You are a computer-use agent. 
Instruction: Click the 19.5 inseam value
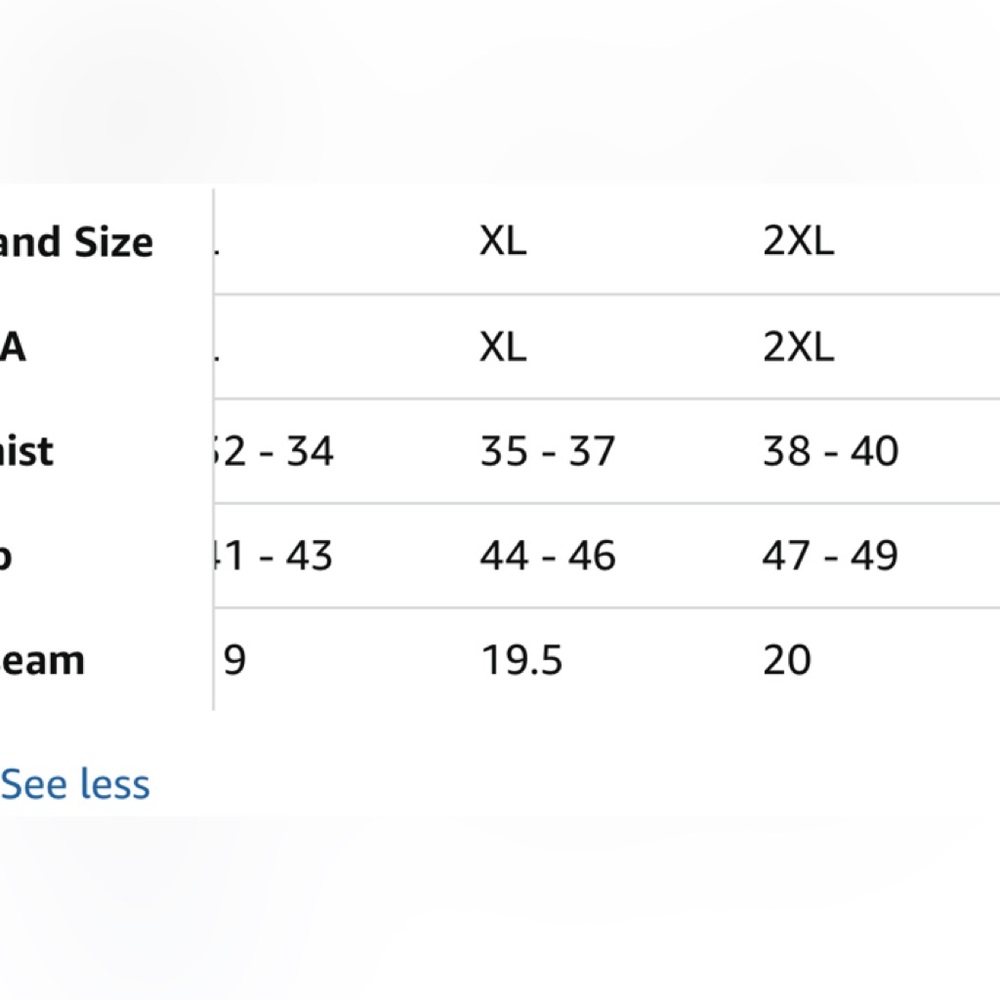(522, 659)
